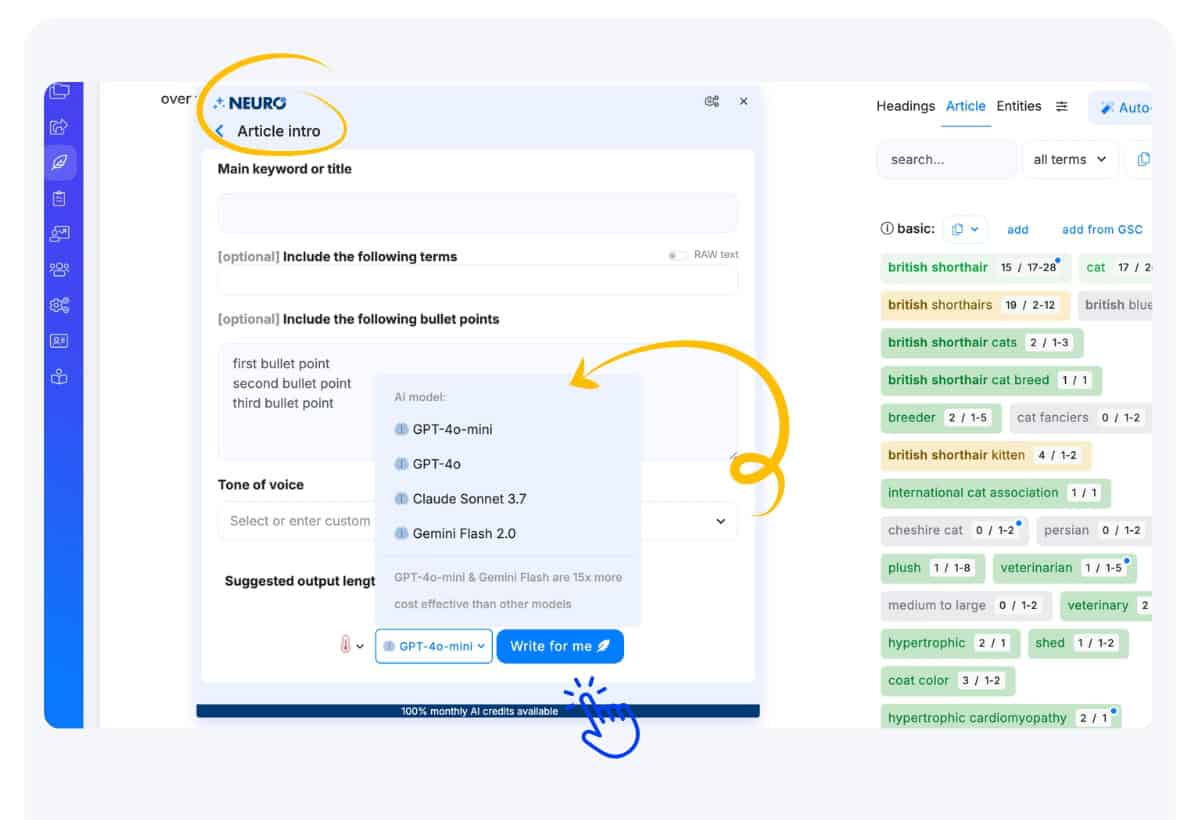Viewport: 1200px width, 820px height.
Task: Click the medium to large term tag
Action: tap(966, 605)
